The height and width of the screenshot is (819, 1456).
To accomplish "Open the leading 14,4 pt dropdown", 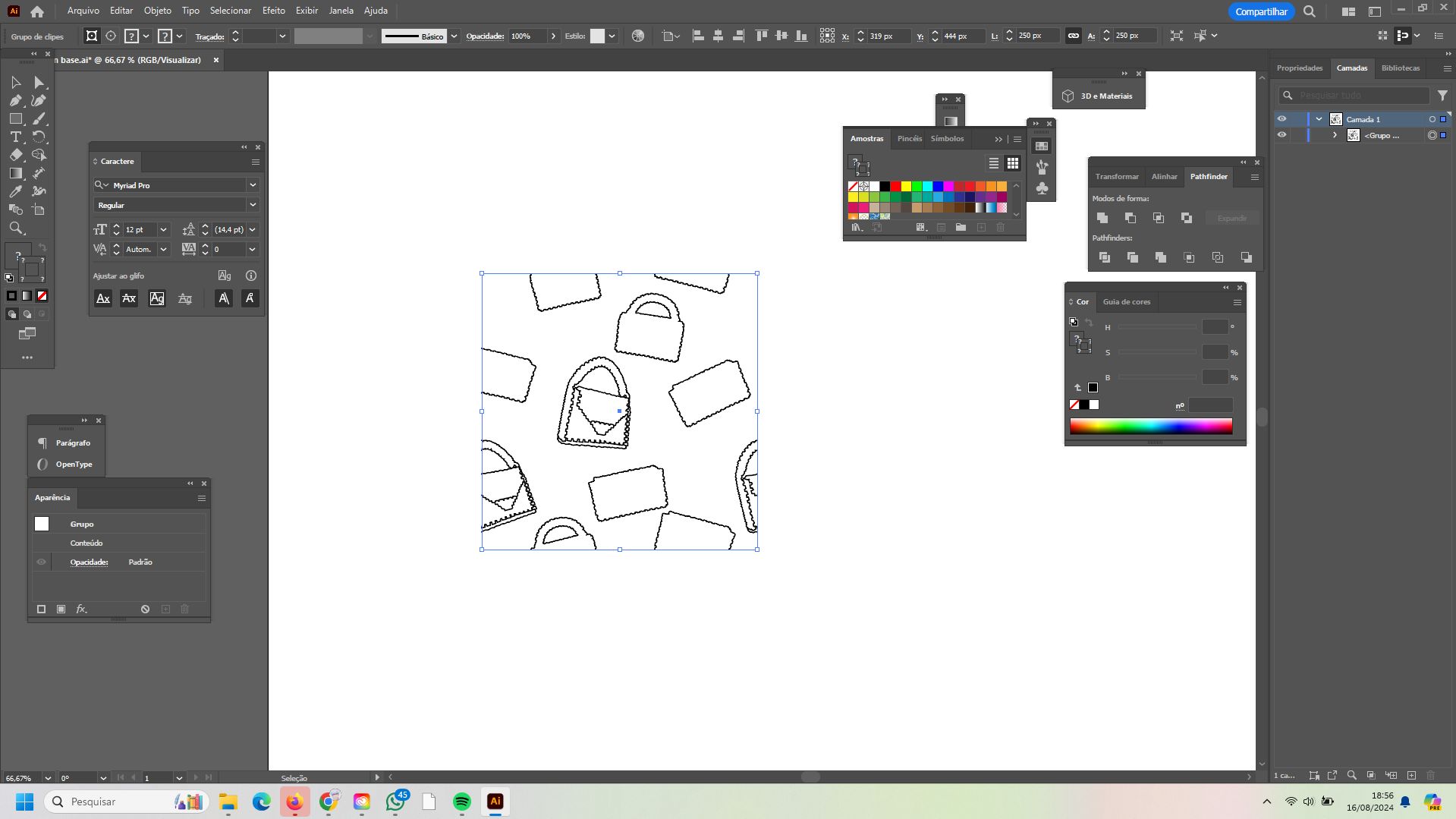I will coord(253,229).
